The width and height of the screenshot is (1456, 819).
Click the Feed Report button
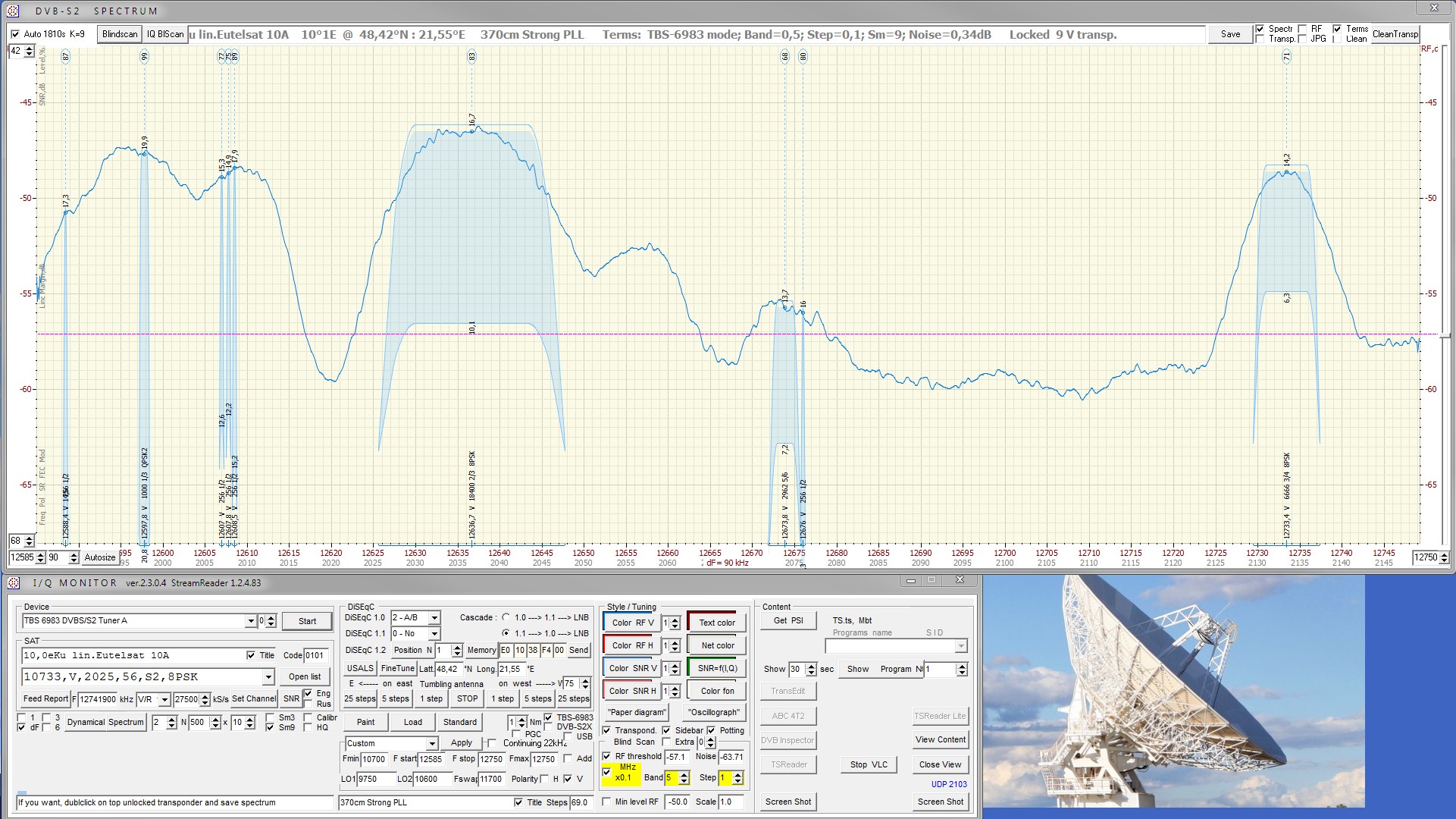pos(45,699)
